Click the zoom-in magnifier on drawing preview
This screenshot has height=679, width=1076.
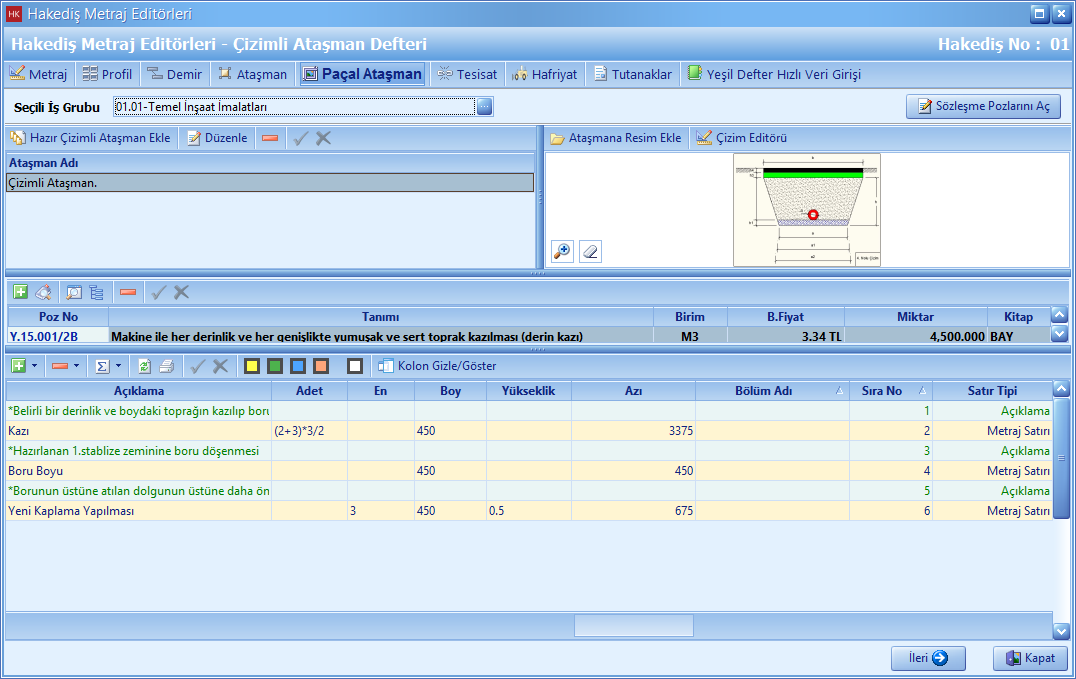coord(562,251)
